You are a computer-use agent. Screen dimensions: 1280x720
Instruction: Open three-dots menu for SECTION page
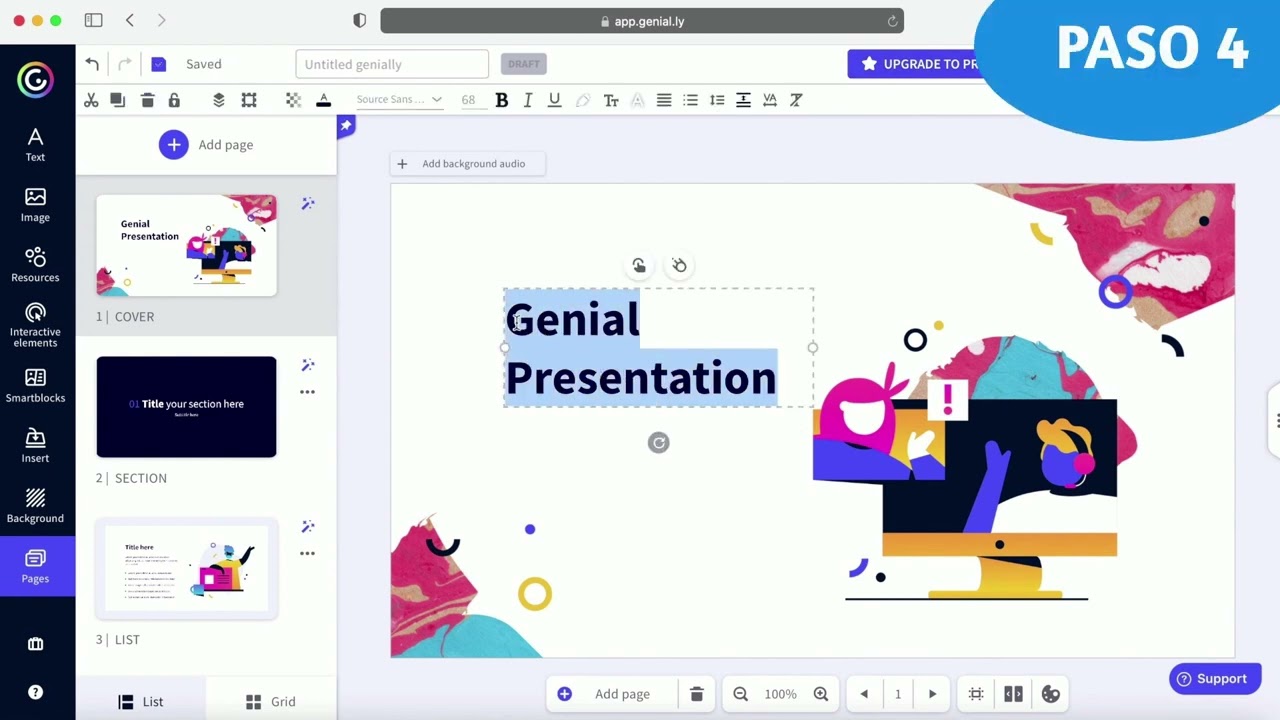308,392
